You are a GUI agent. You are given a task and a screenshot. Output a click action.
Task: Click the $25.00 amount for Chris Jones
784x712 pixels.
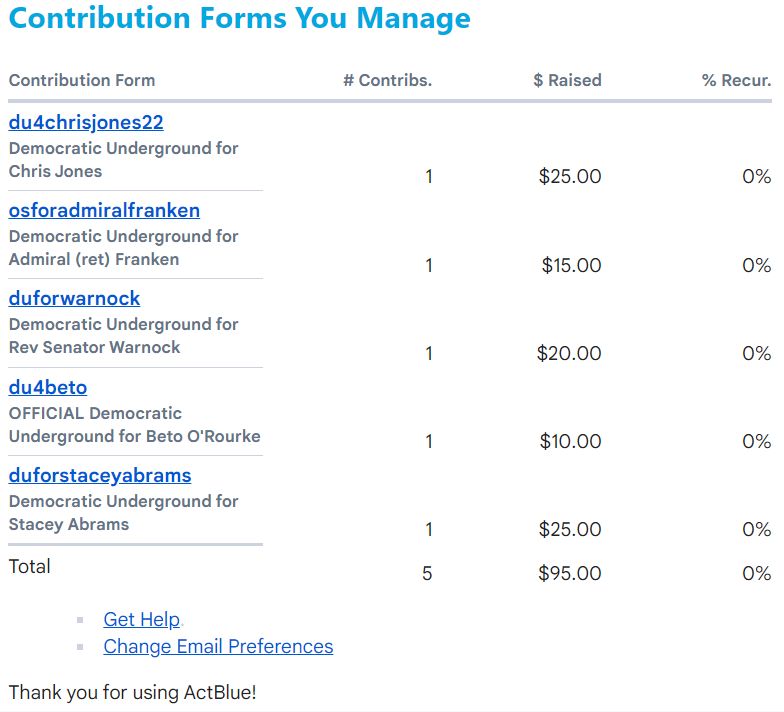[570, 177]
